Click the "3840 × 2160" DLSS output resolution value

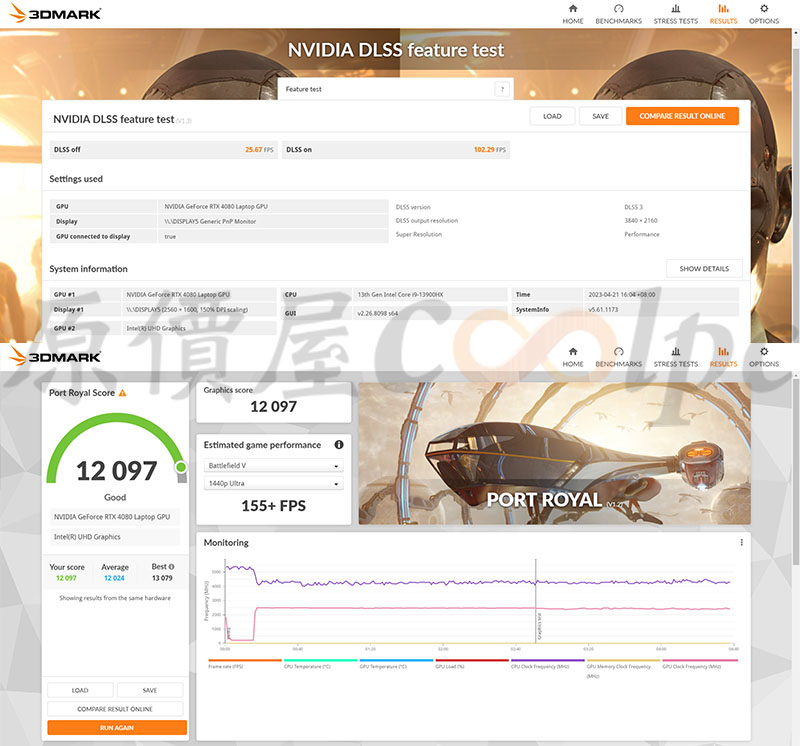pos(641,220)
